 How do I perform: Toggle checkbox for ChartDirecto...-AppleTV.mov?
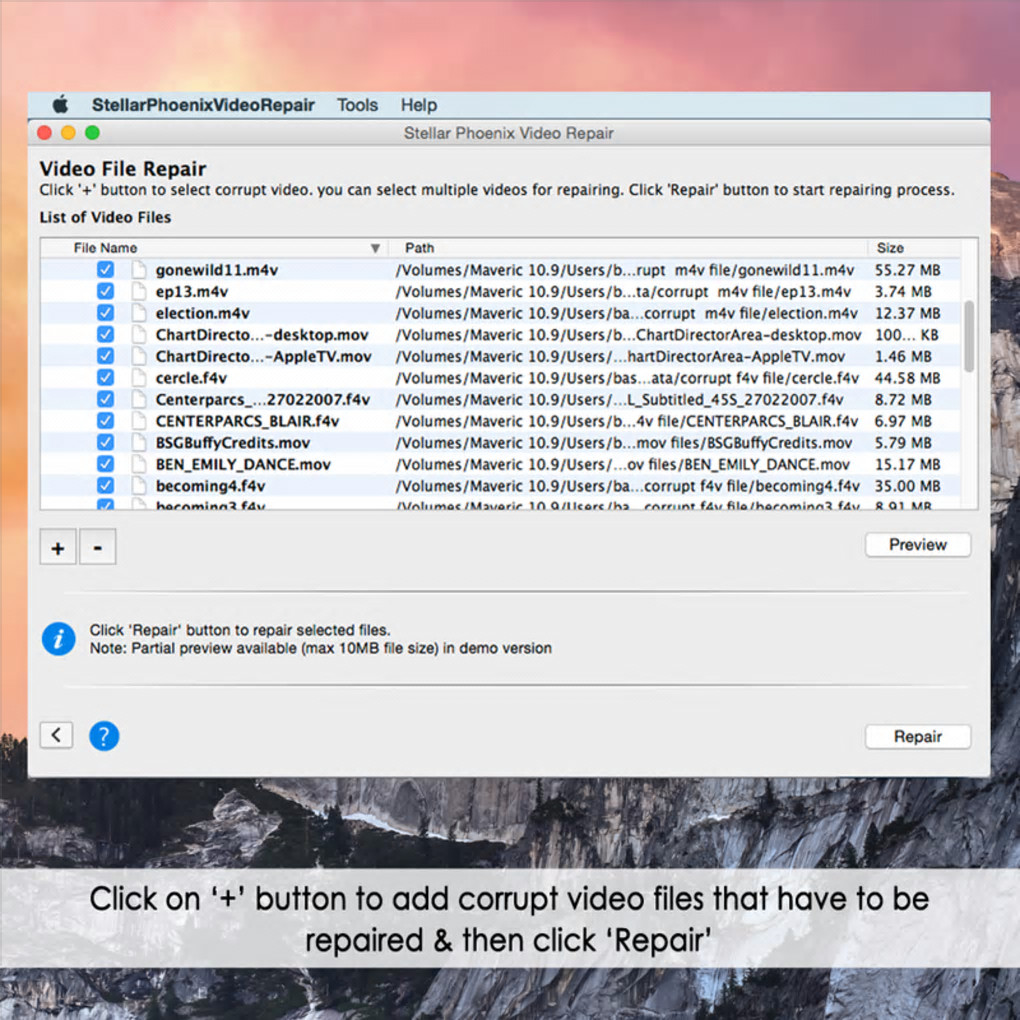105,356
